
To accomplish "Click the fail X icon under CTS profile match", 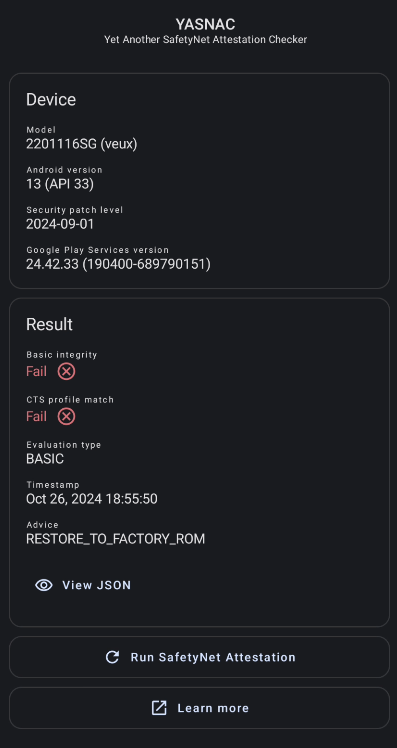I will tap(66, 416).
